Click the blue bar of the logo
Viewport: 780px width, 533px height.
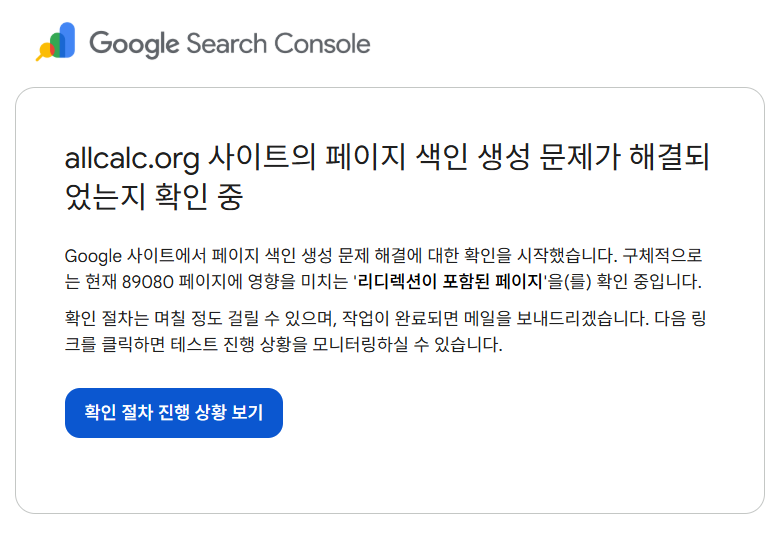[x=67, y=38]
